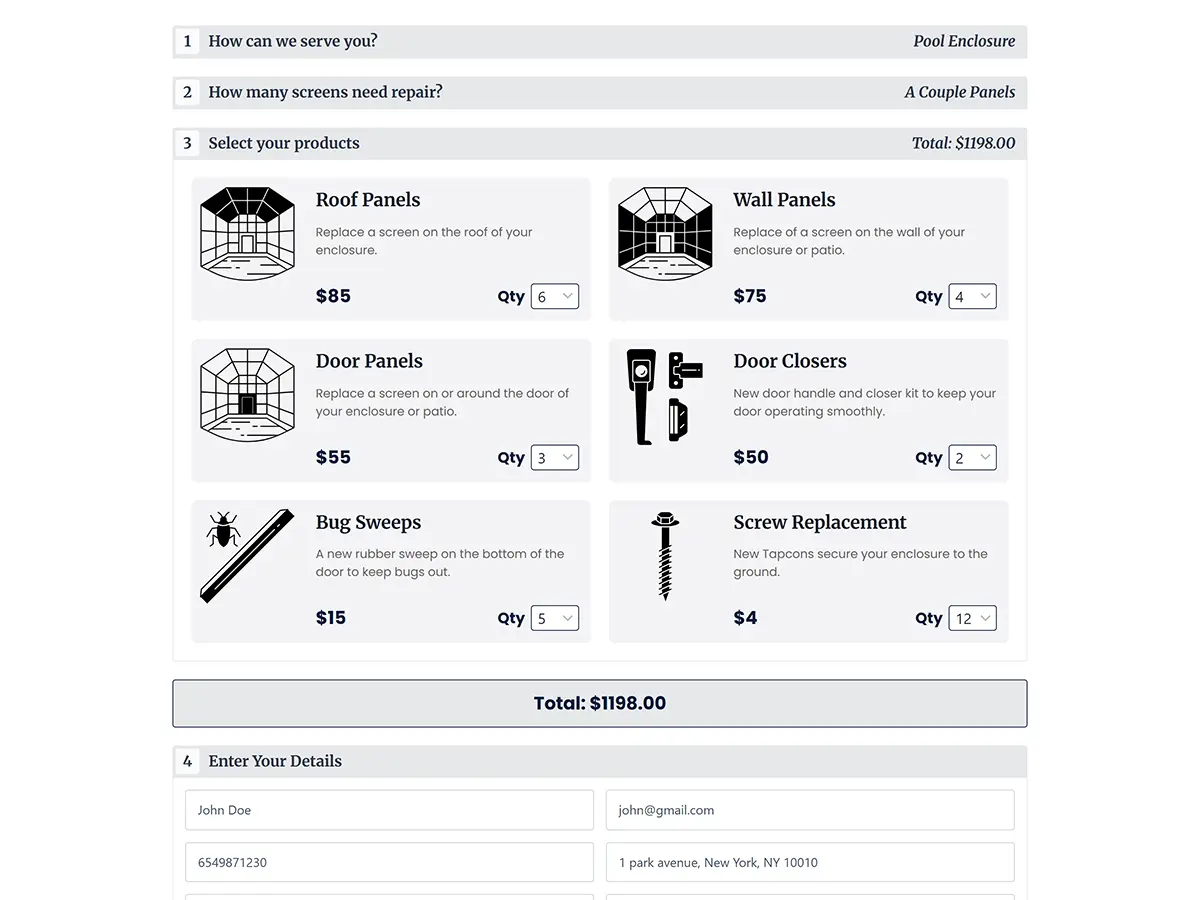Expand step 2 'How many screens need repair?'

pos(599,93)
